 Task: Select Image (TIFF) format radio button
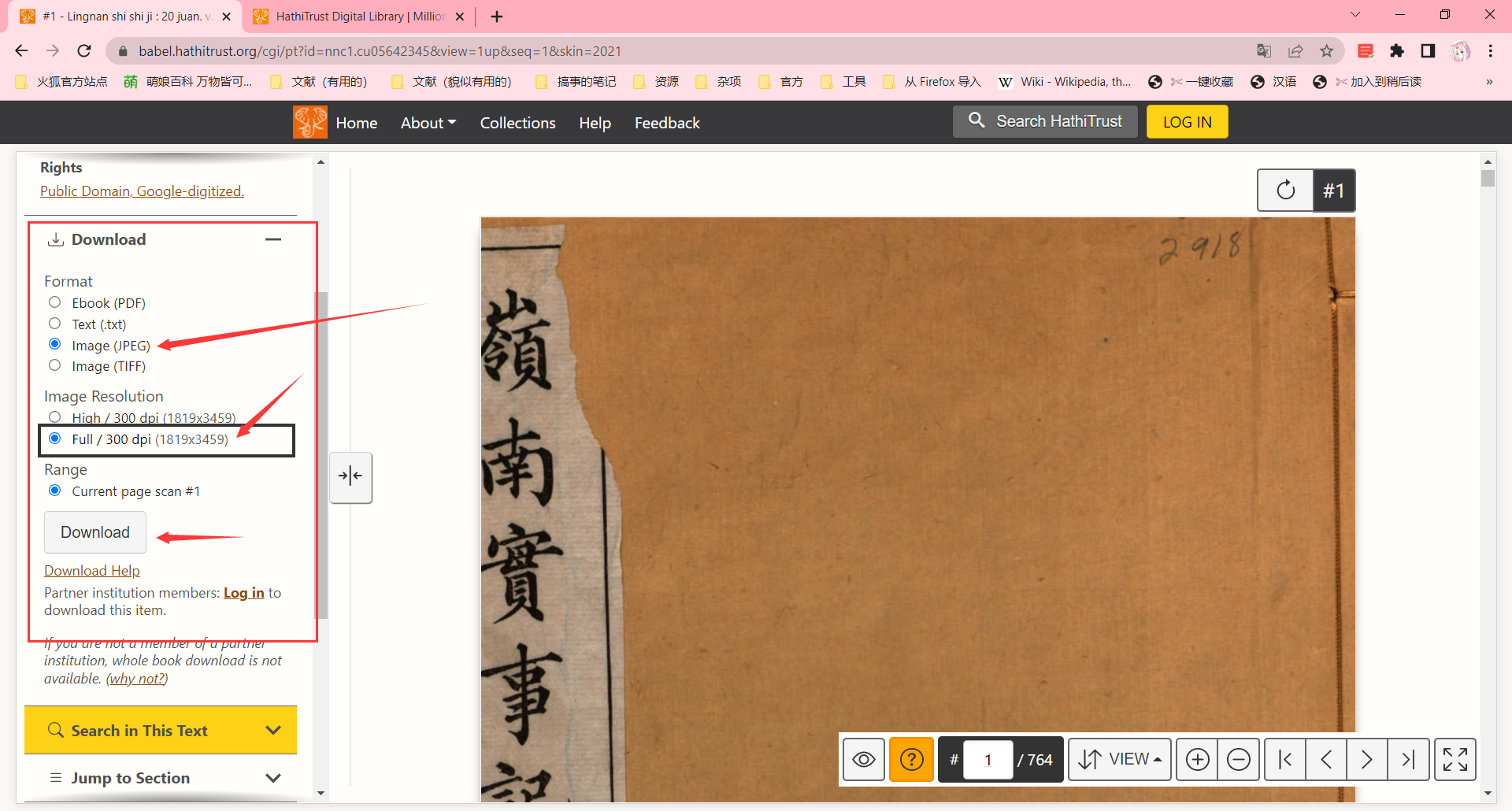55,365
